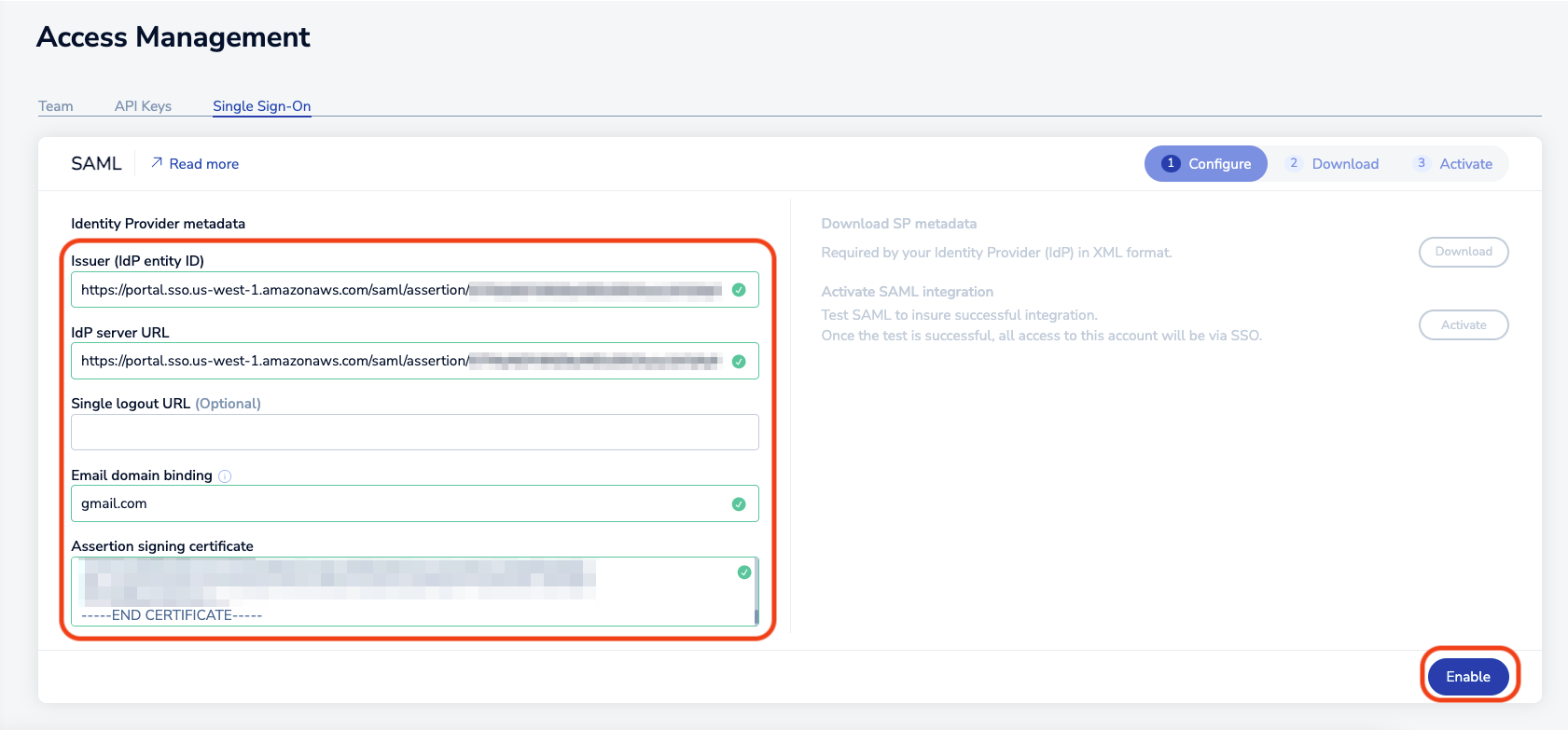The width and height of the screenshot is (1568, 730).
Task: Click the Download SP metadata button
Action: coord(1463,252)
